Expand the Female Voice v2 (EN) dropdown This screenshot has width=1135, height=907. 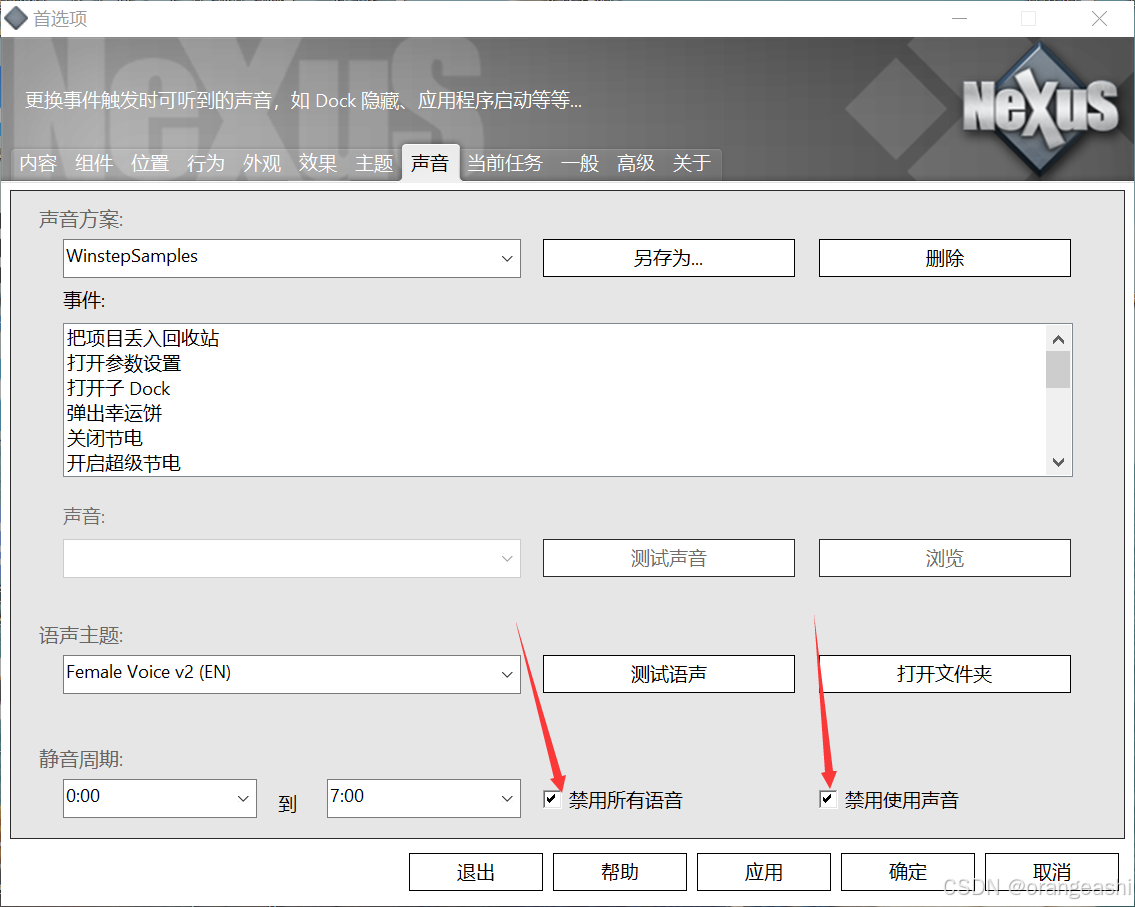(x=292, y=675)
